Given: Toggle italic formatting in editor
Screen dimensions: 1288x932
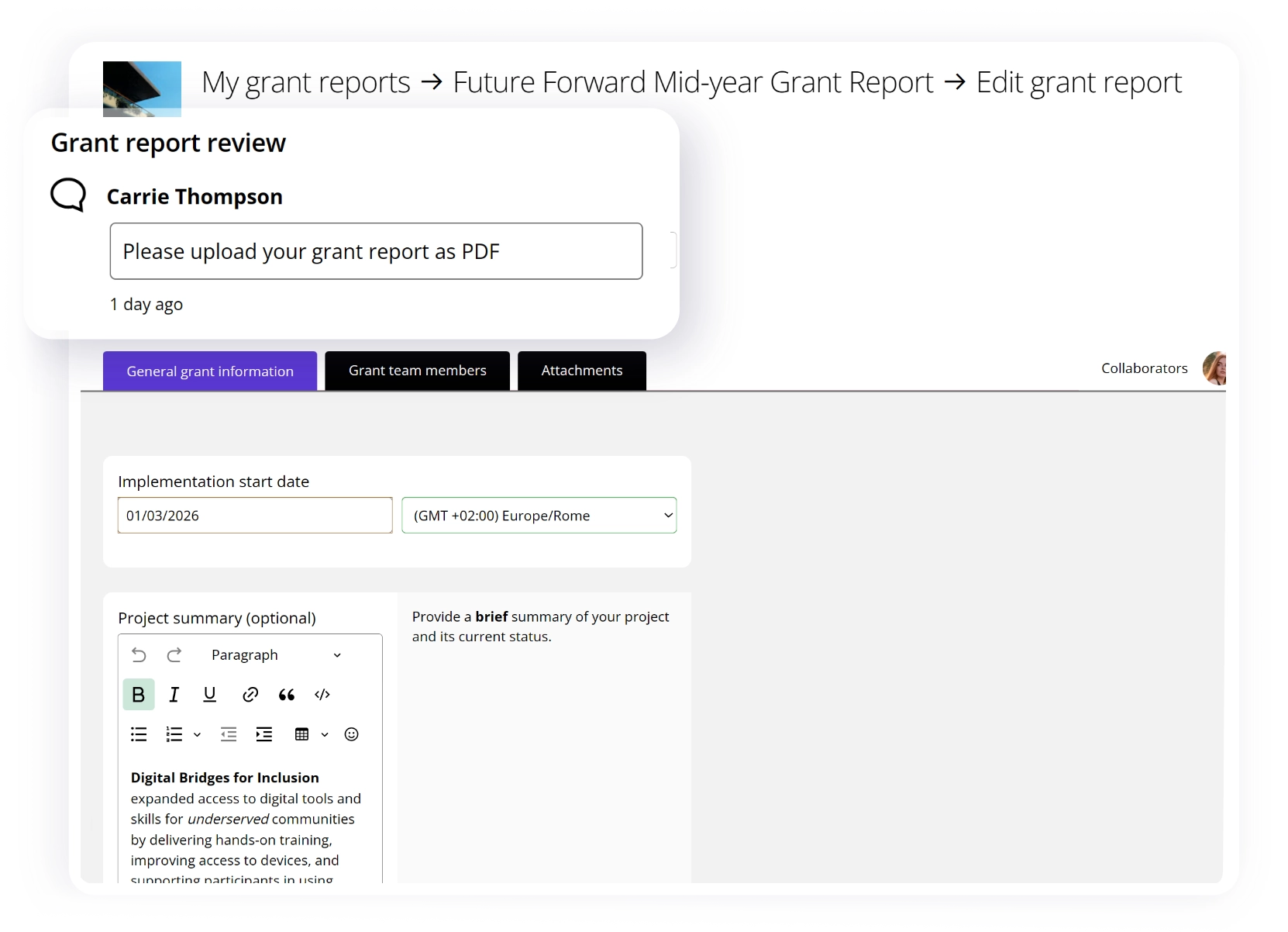Looking at the screenshot, I should [174, 695].
